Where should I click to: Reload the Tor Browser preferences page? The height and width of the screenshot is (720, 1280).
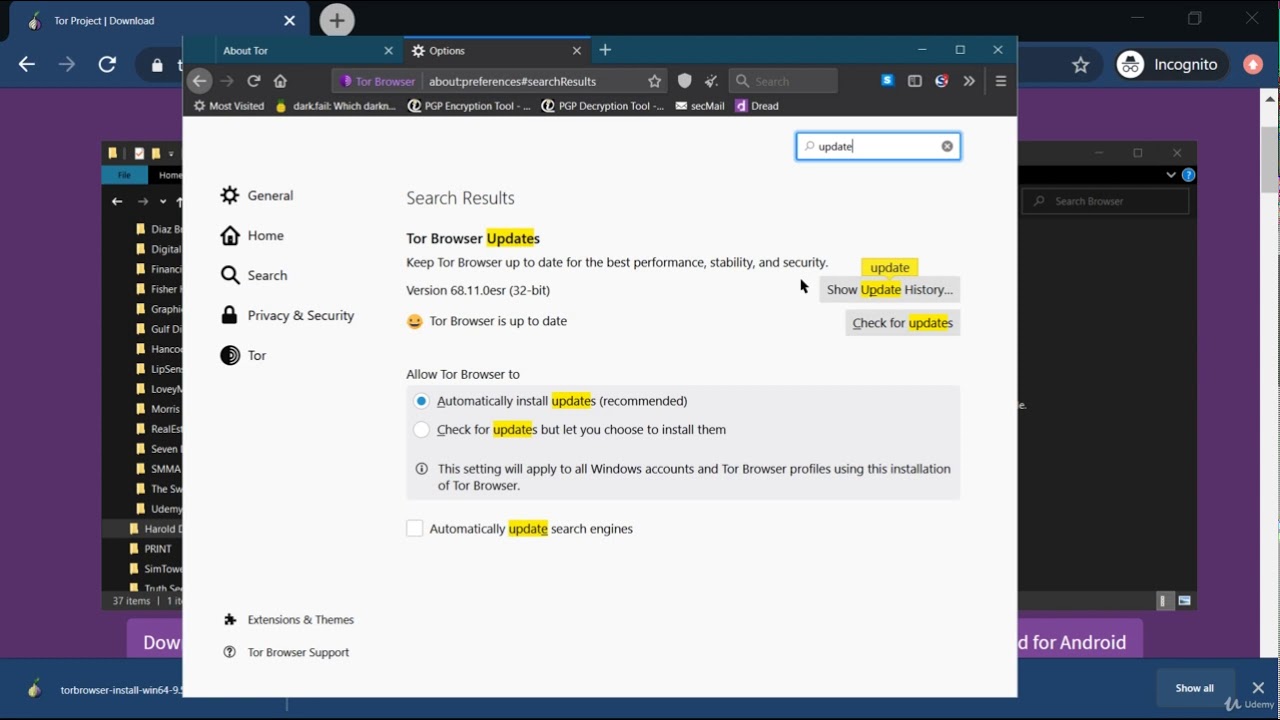[254, 81]
